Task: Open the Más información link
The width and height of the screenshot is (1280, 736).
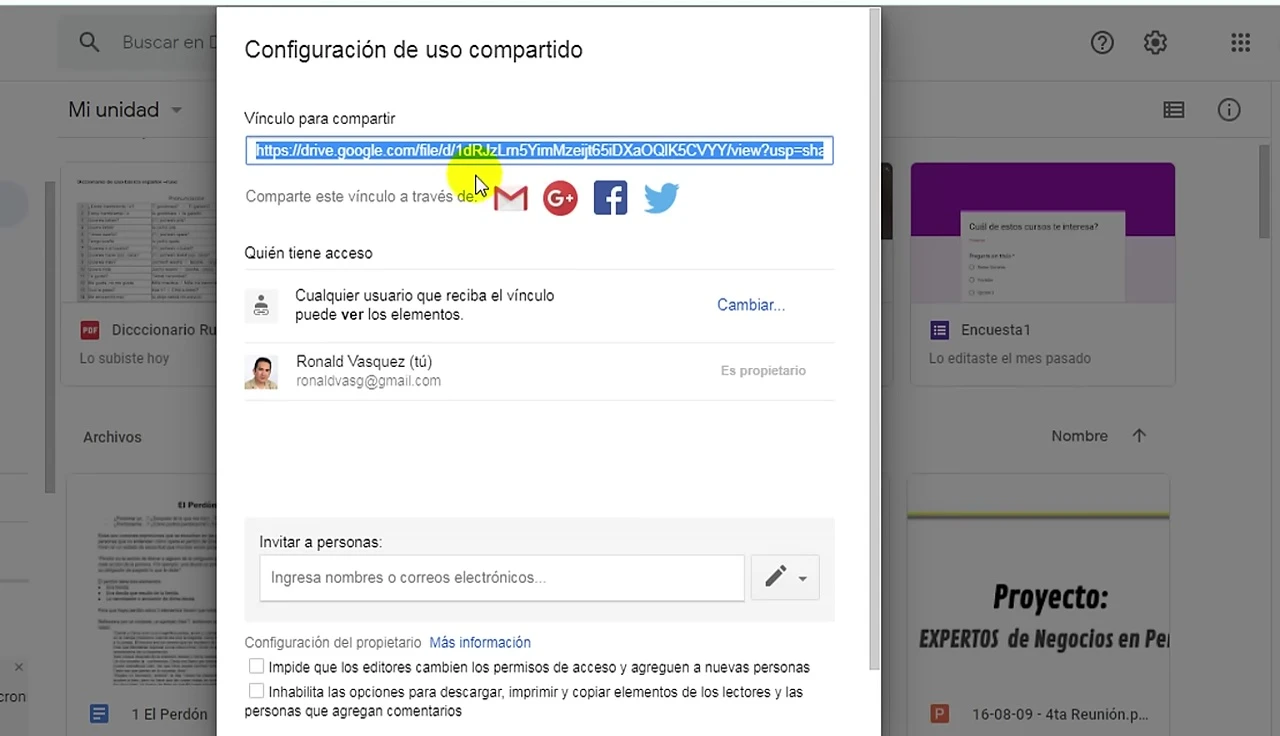Action: pos(480,642)
